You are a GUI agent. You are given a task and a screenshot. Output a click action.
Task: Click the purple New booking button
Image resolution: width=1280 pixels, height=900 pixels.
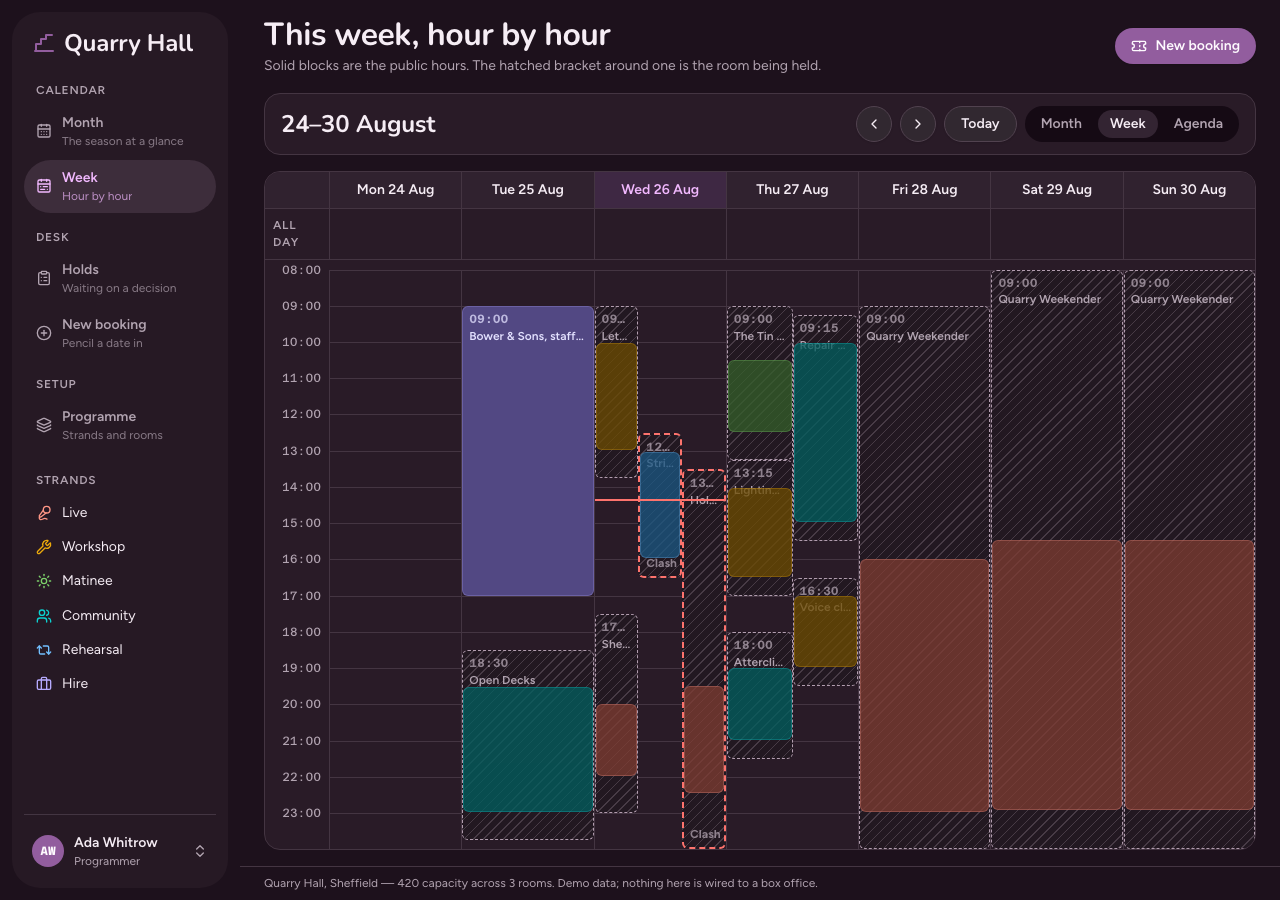click(1185, 46)
